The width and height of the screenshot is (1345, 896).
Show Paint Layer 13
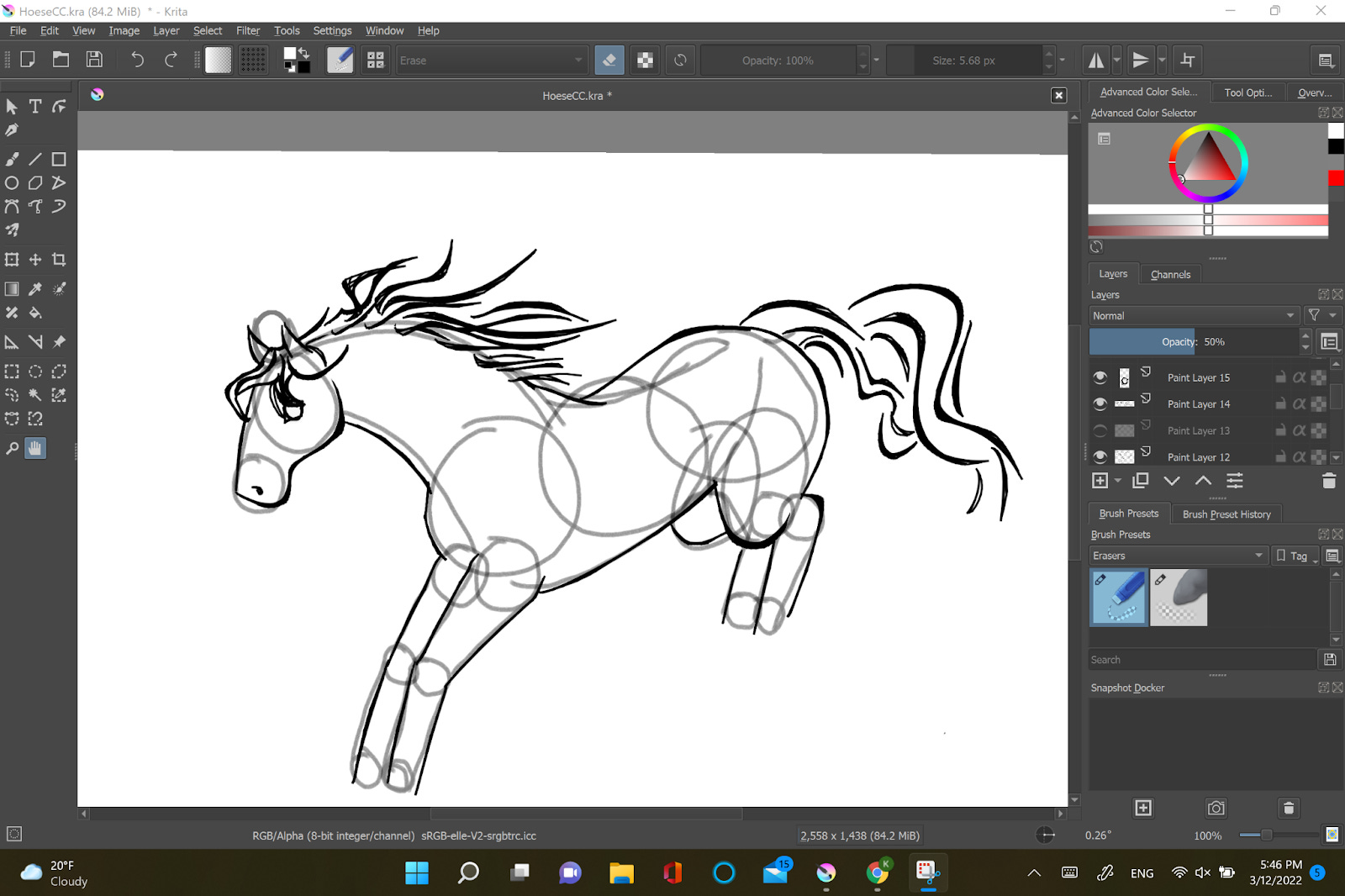click(x=1100, y=430)
